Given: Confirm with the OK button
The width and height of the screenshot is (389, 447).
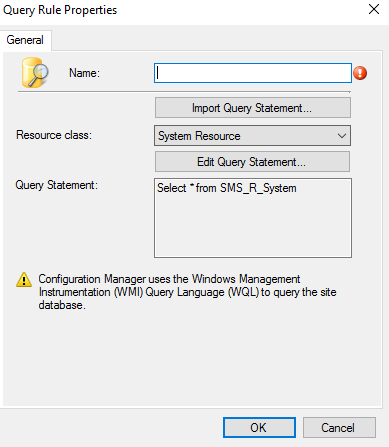Looking at the screenshot, I should [259, 427].
